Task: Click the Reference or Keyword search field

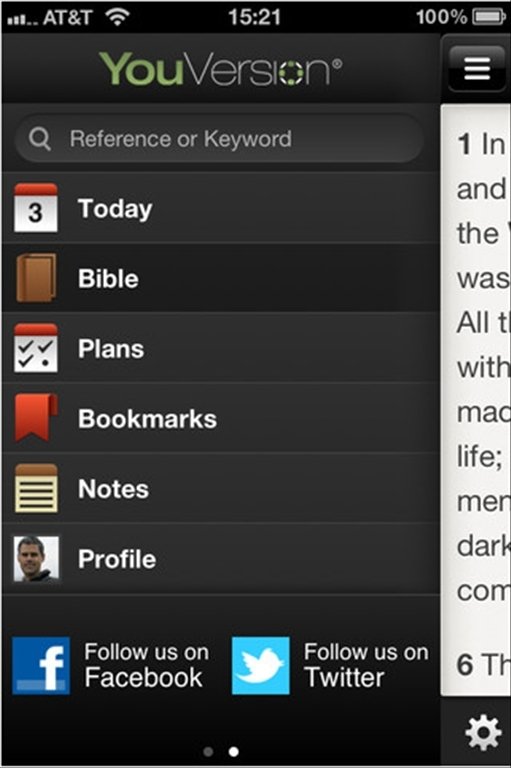Action: pos(219,139)
